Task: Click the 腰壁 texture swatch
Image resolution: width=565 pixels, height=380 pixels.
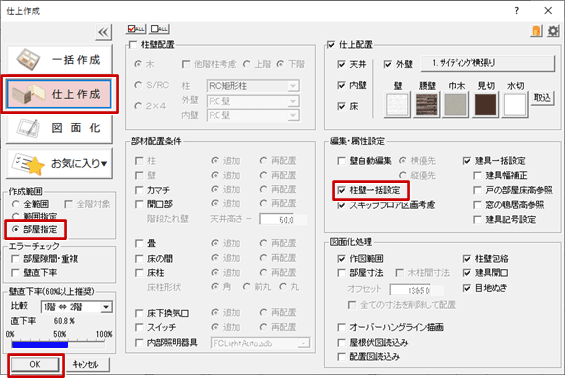Action: click(427, 105)
